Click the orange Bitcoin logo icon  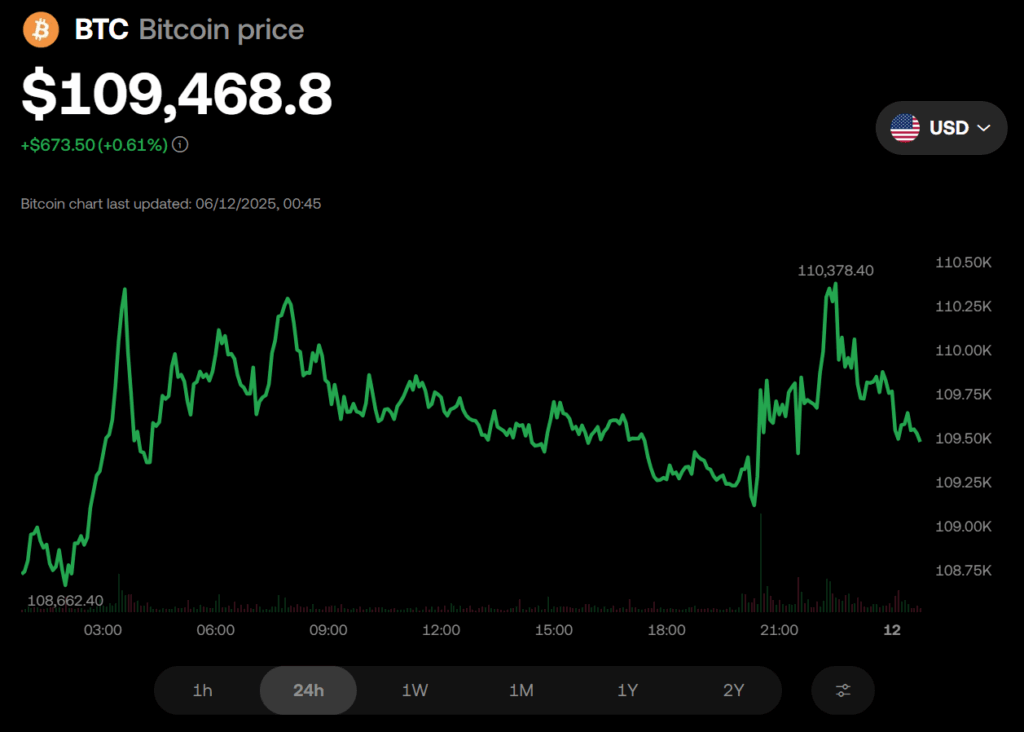(x=40, y=29)
